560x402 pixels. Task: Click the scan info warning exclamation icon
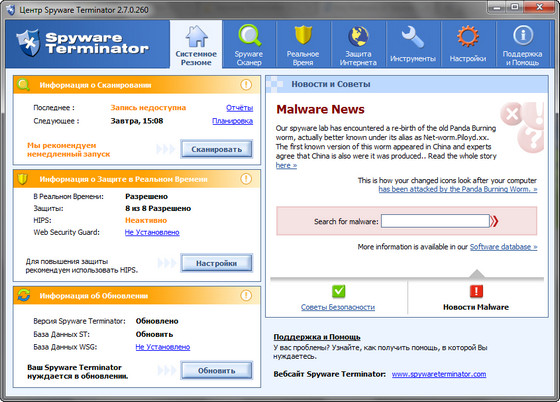(246, 85)
